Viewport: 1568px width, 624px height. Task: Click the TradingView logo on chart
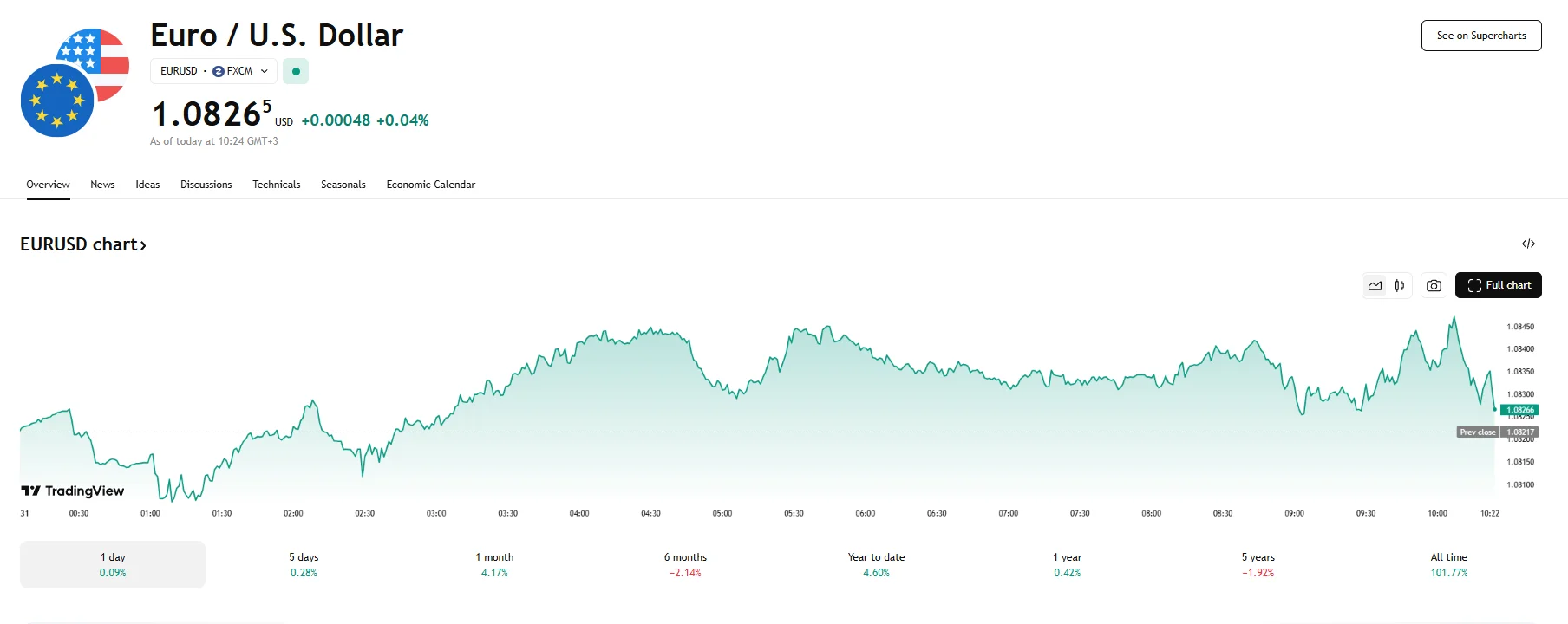73,491
